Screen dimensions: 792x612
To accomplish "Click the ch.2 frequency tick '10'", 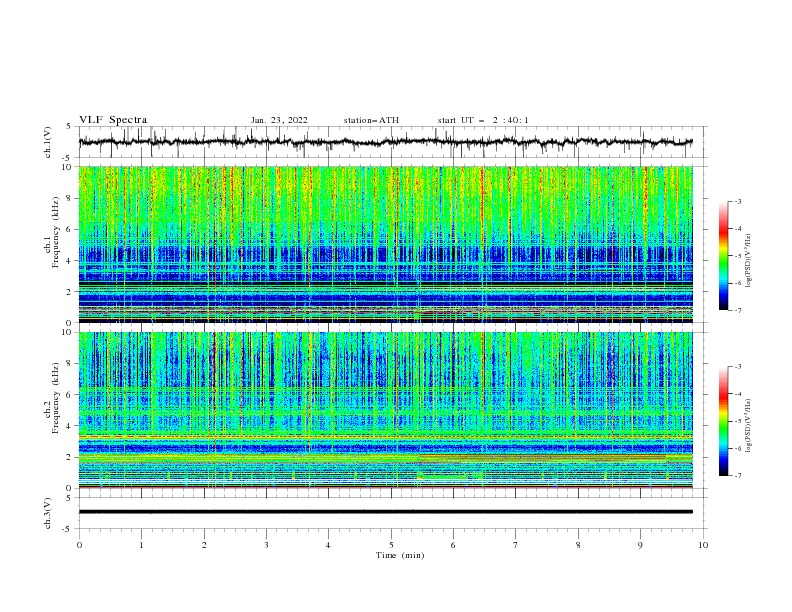I will pos(69,332).
